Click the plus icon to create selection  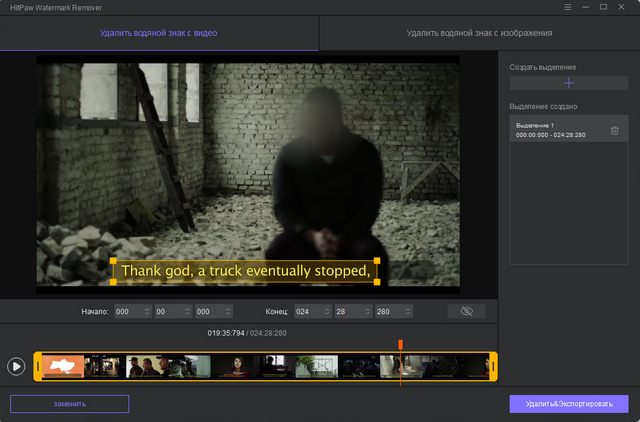pos(569,83)
